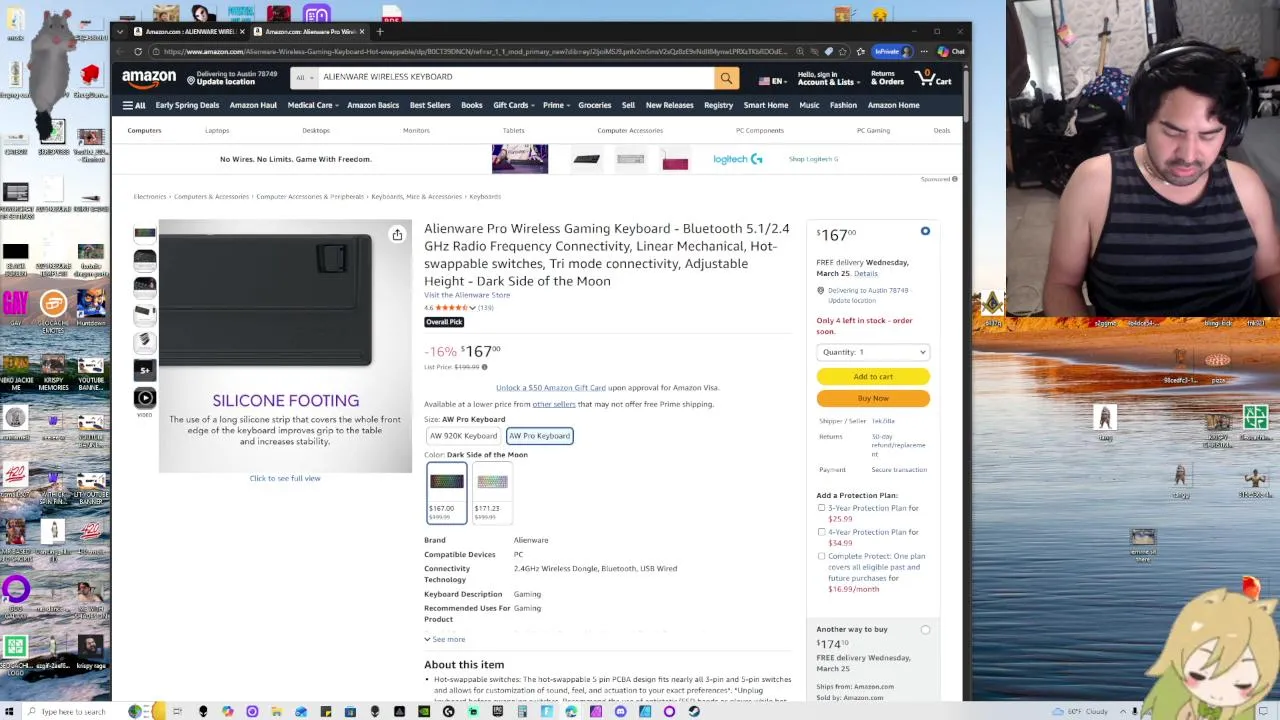
Task: Open Groceries nav item
Action: point(594,105)
